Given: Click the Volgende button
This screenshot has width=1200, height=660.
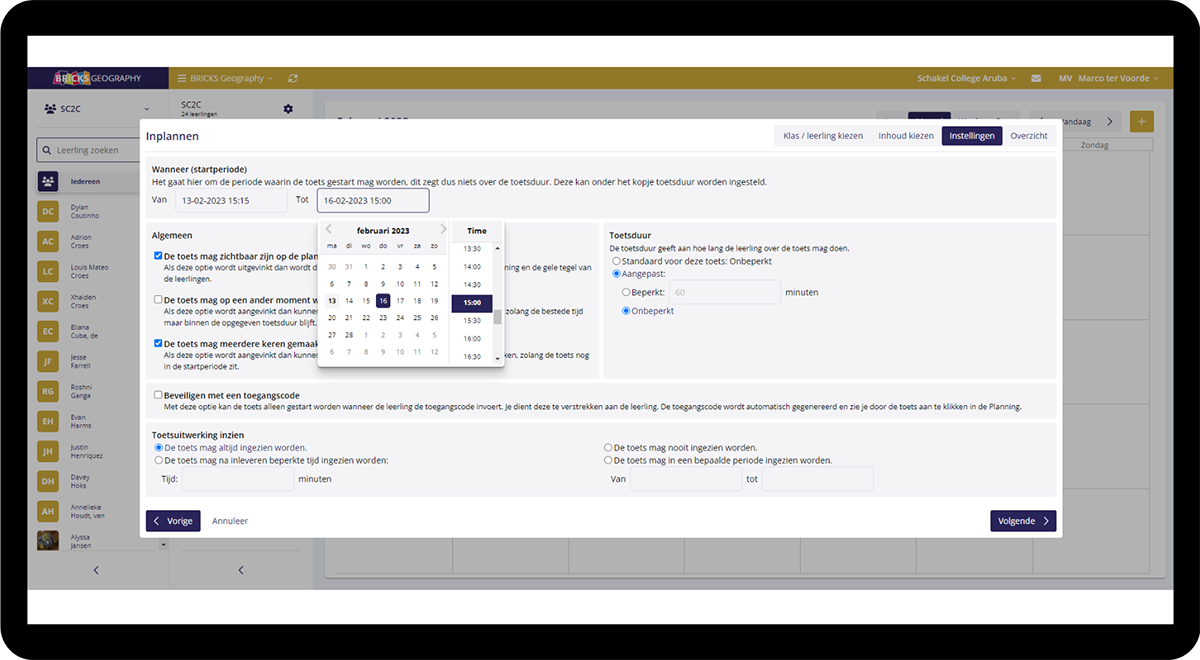Looking at the screenshot, I should [1022, 521].
